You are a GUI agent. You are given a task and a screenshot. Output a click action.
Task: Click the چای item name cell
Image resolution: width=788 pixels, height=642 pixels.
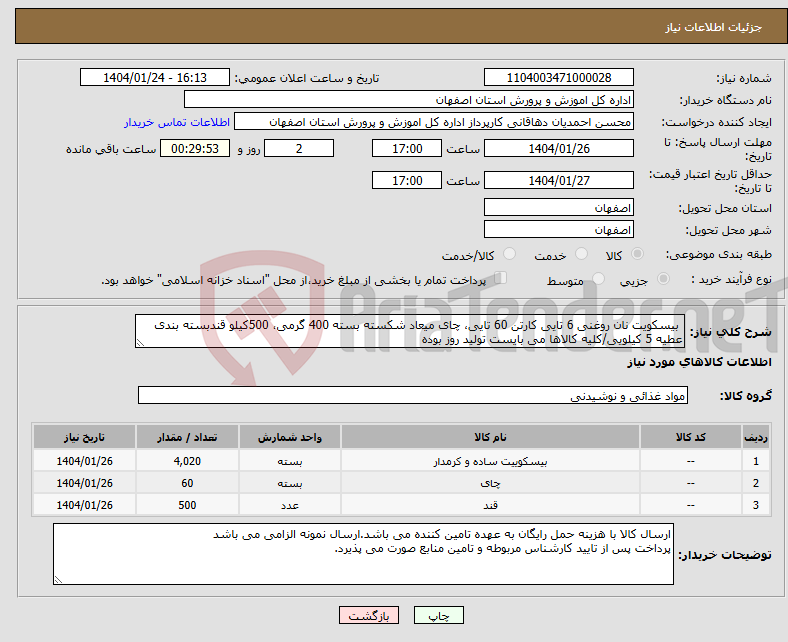tap(490, 483)
